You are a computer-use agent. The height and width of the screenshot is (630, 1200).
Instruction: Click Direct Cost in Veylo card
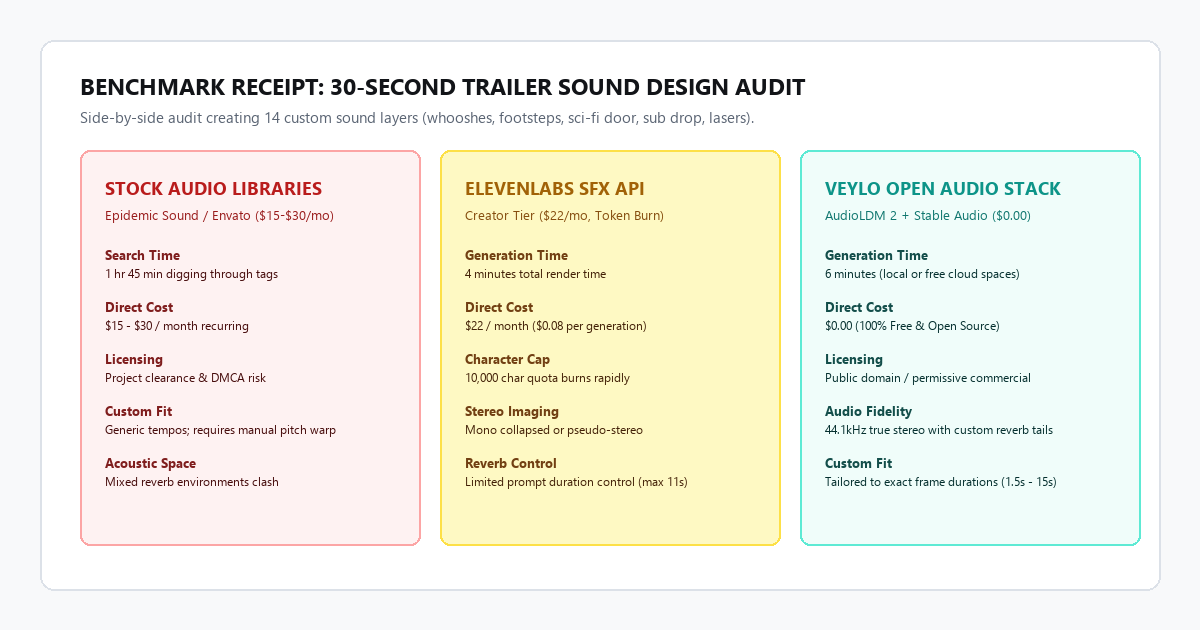pos(859,307)
